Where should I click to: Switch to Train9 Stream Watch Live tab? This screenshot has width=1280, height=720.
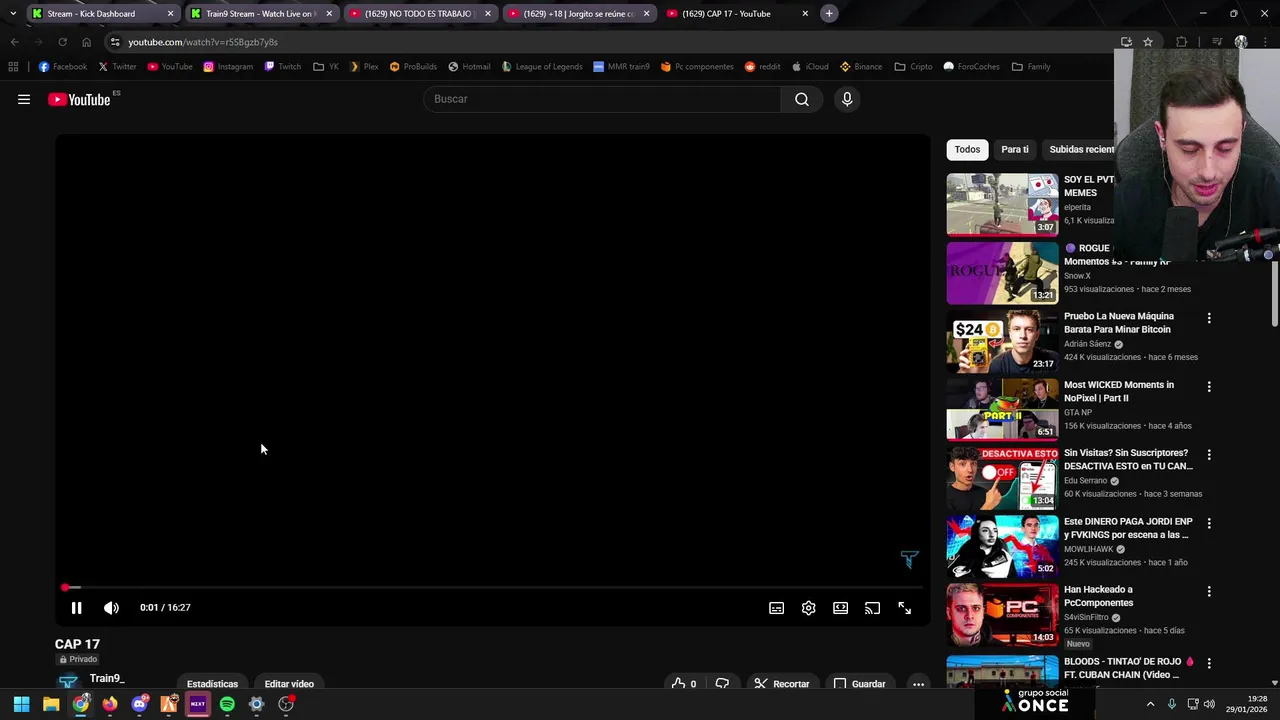tap(259, 14)
